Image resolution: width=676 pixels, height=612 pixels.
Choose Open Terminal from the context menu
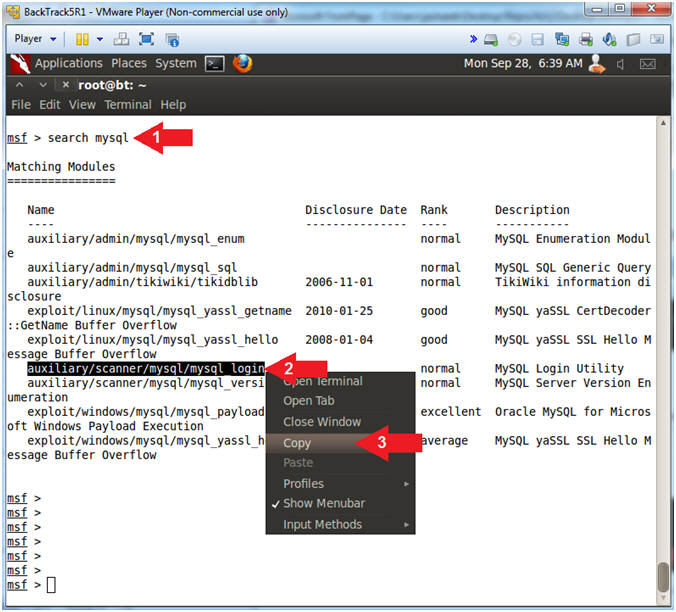pos(340,381)
